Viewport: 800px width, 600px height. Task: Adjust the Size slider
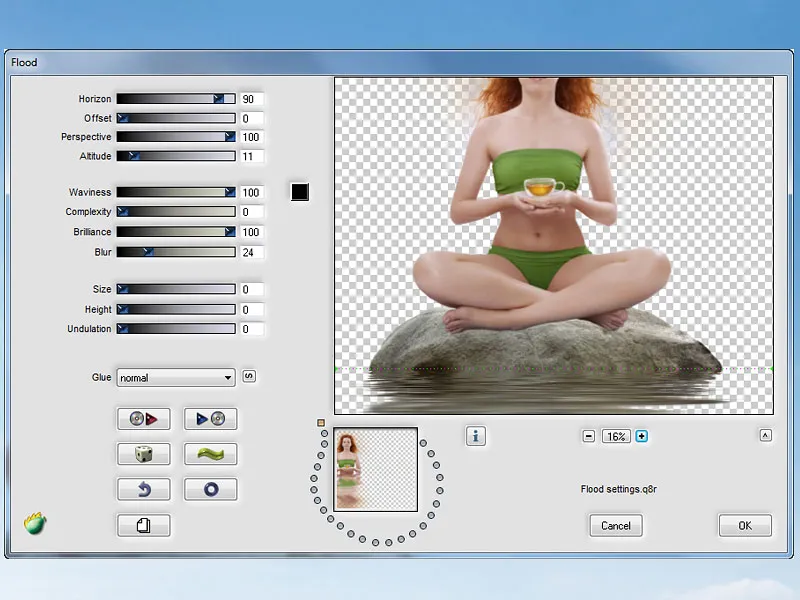(x=176, y=289)
